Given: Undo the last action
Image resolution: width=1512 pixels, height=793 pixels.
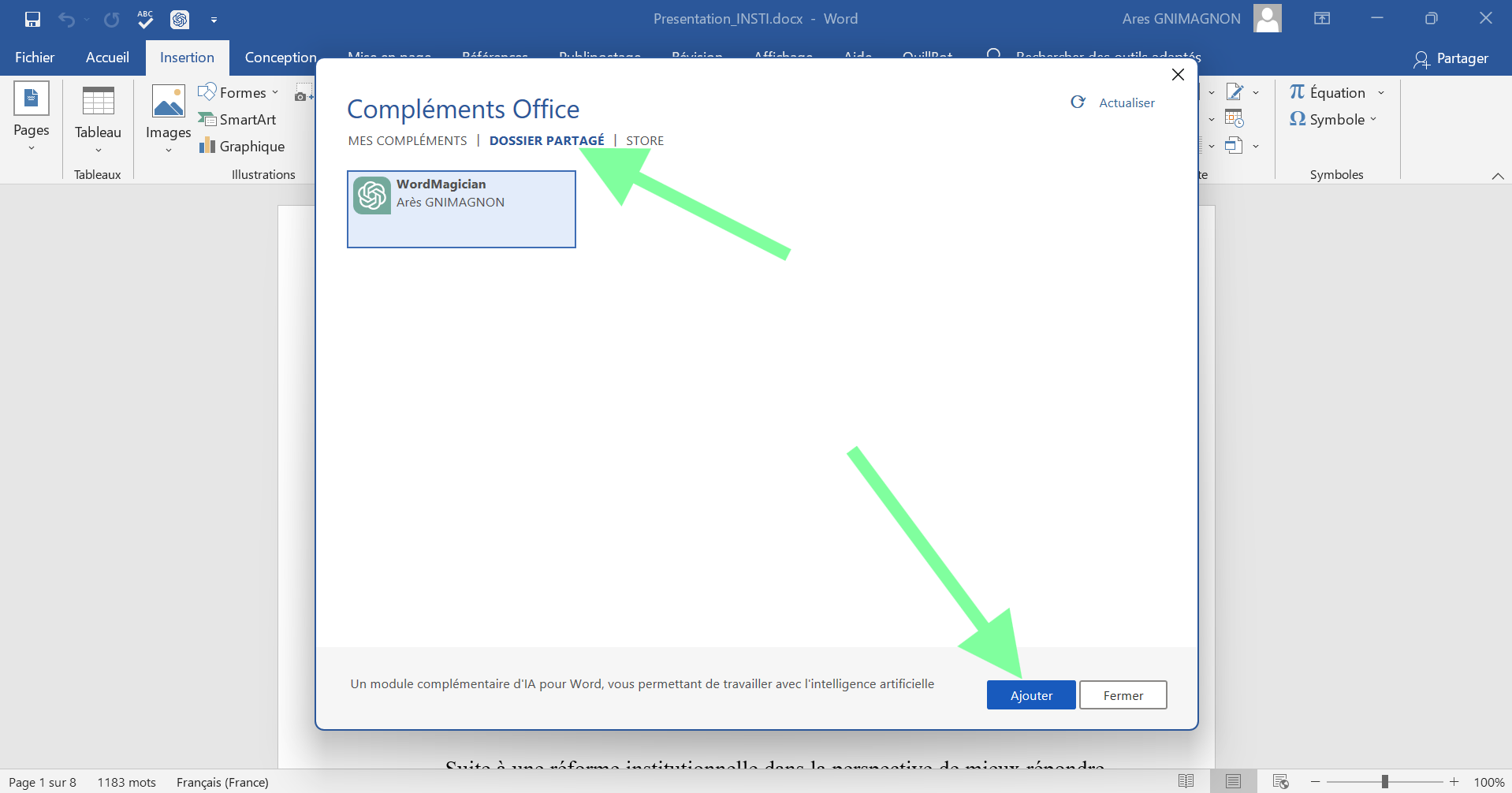Looking at the screenshot, I should (x=66, y=19).
